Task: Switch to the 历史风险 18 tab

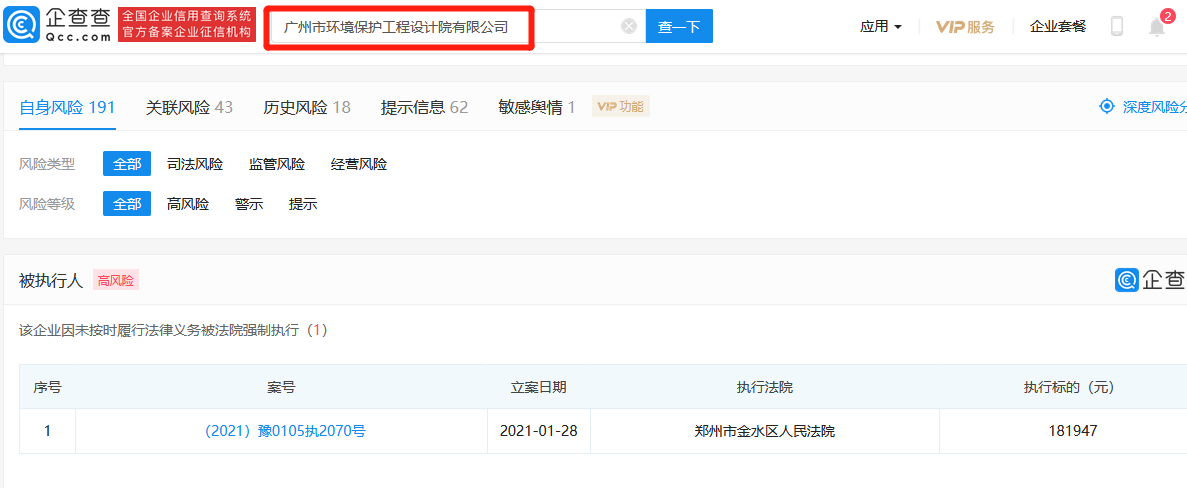Action: pyautogui.click(x=307, y=107)
